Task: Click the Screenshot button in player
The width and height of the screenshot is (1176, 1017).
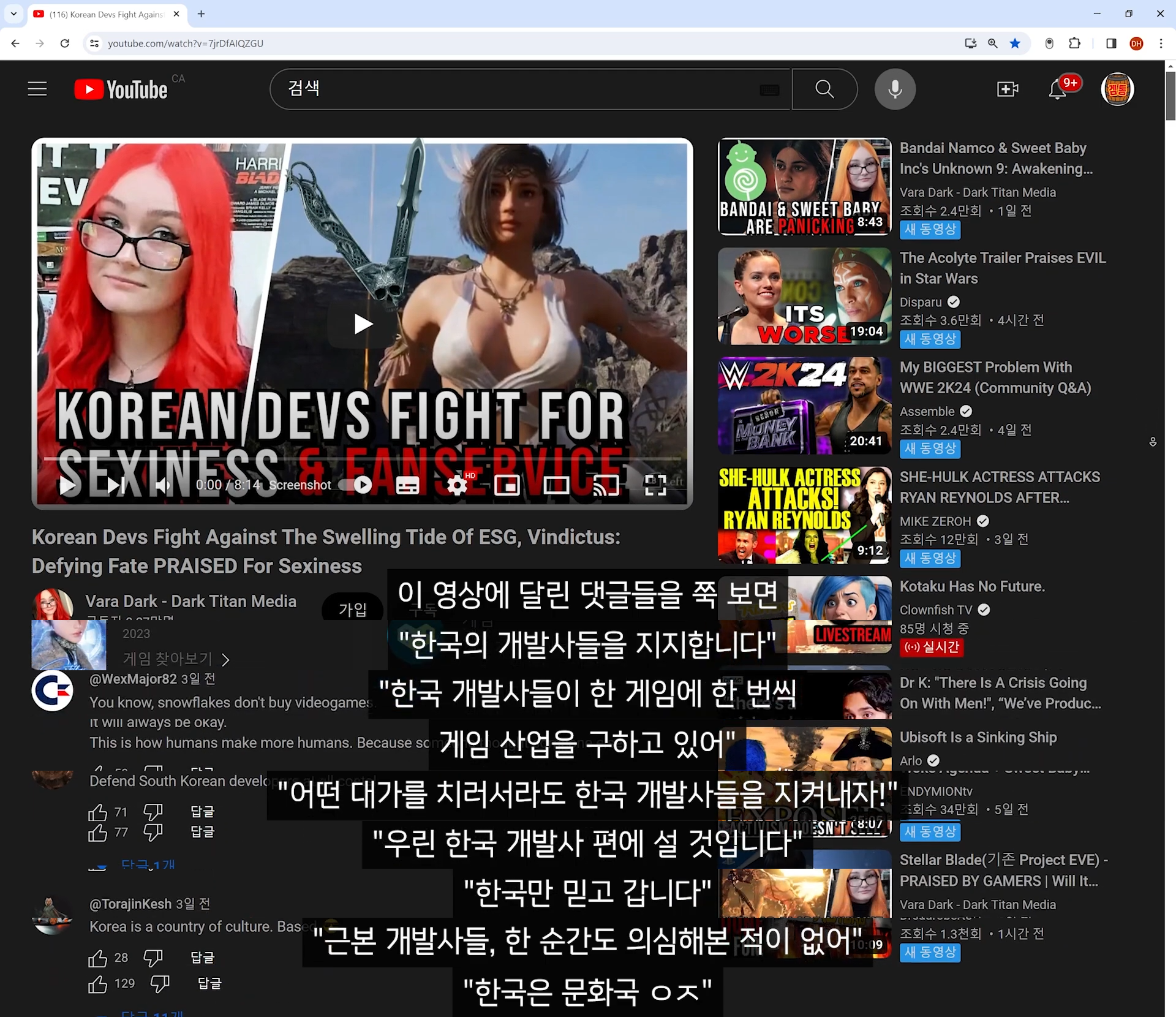Action: [300, 485]
